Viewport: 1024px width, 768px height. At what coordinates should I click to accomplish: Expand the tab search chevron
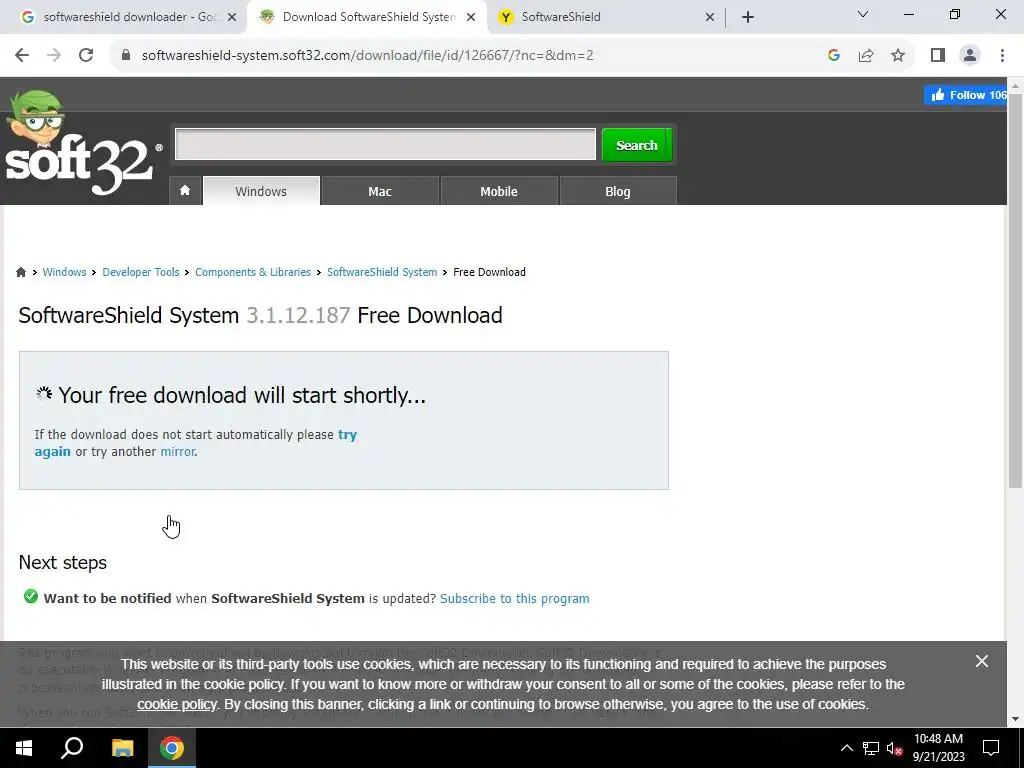[x=863, y=14]
